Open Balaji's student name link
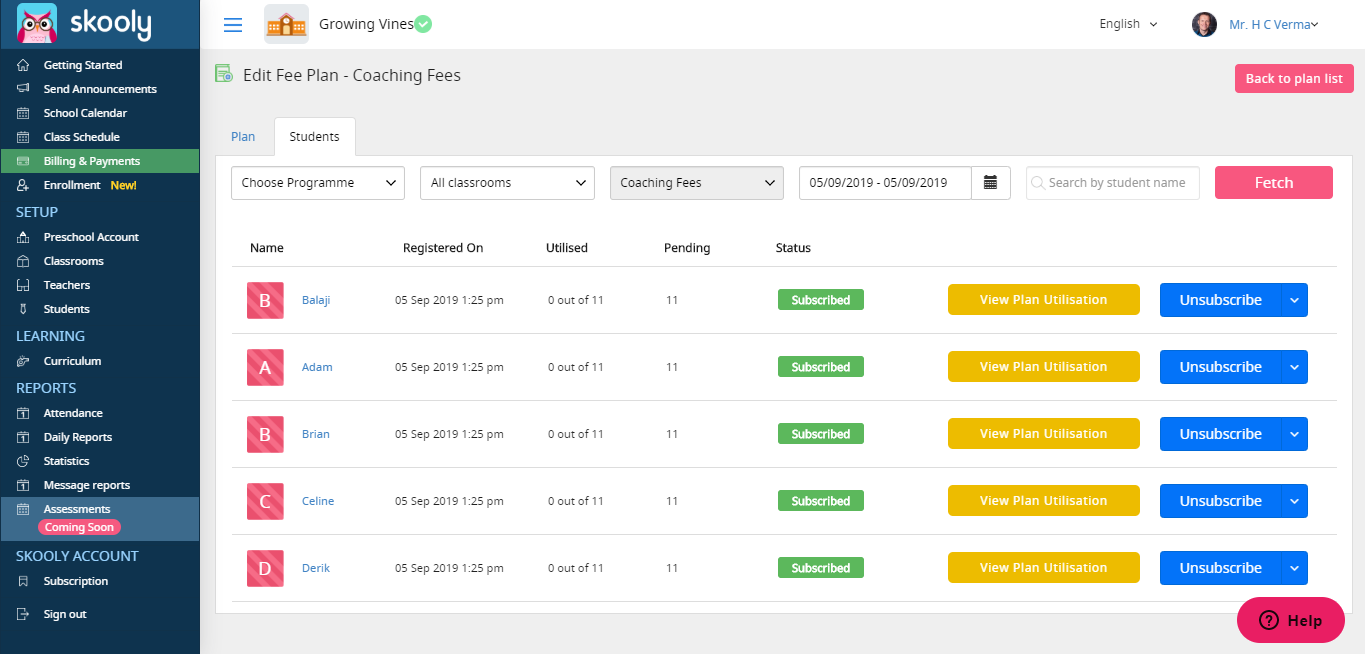The image size is (1365, 654). [316, 300]
